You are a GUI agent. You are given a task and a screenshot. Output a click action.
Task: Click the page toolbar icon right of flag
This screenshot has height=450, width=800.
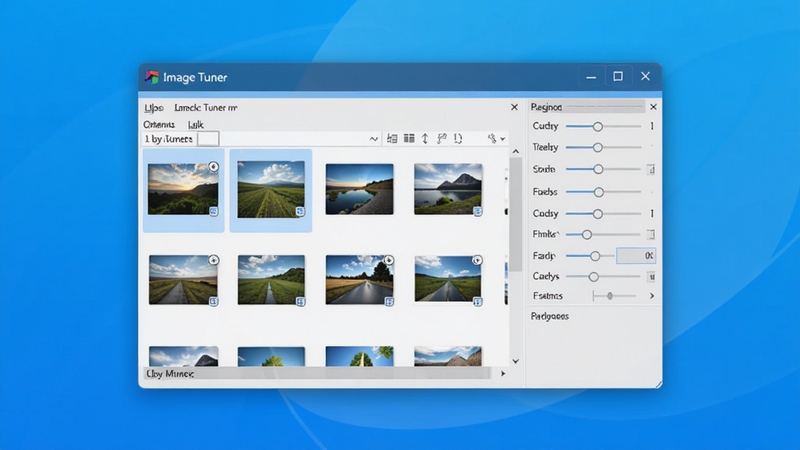coord(458,138)
